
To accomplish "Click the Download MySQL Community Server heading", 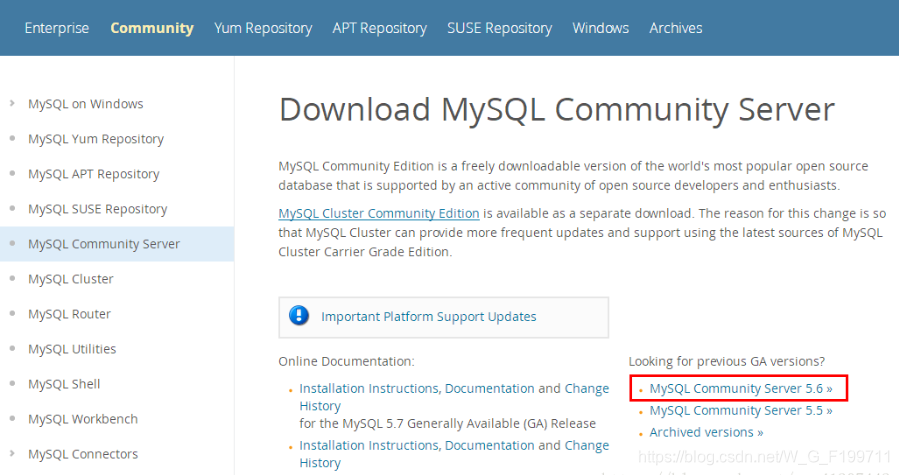I will click(x=556, y=110).
